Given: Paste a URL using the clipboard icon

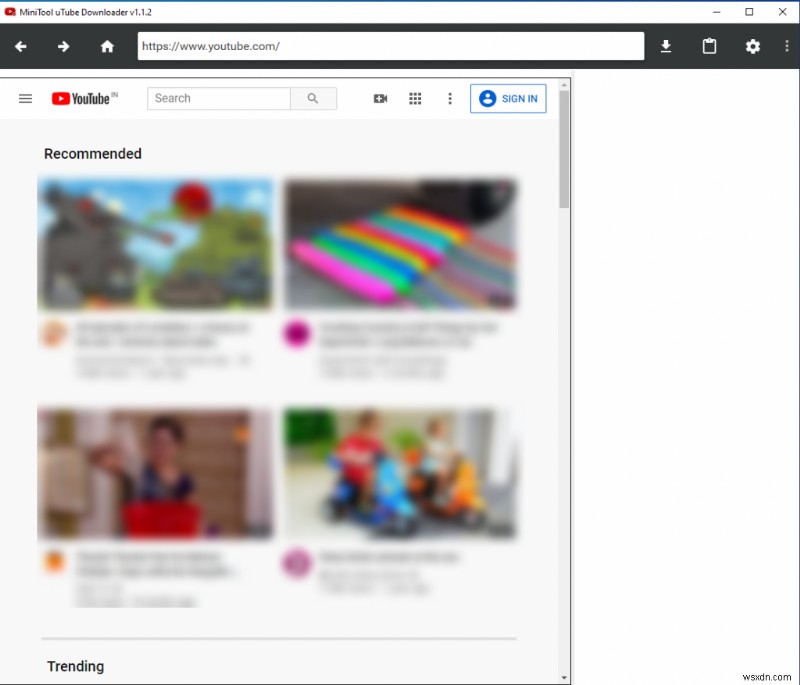Looking at the screenshot, I should point(709,46).
